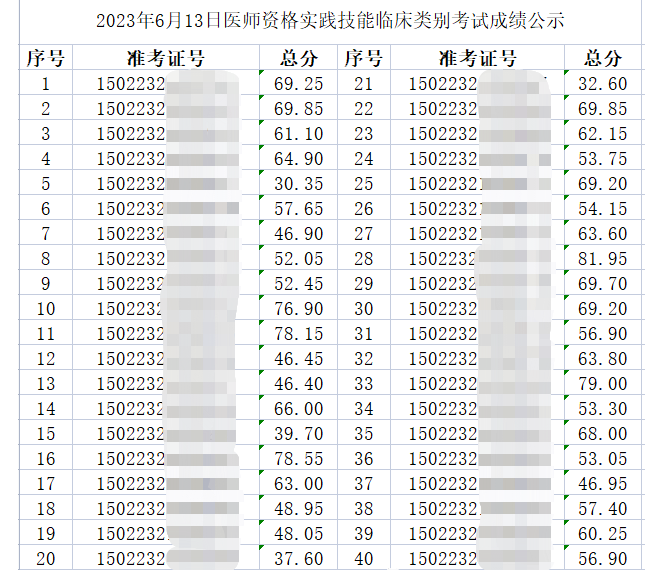Click the score cell showing 66.00

pos(298,409)
